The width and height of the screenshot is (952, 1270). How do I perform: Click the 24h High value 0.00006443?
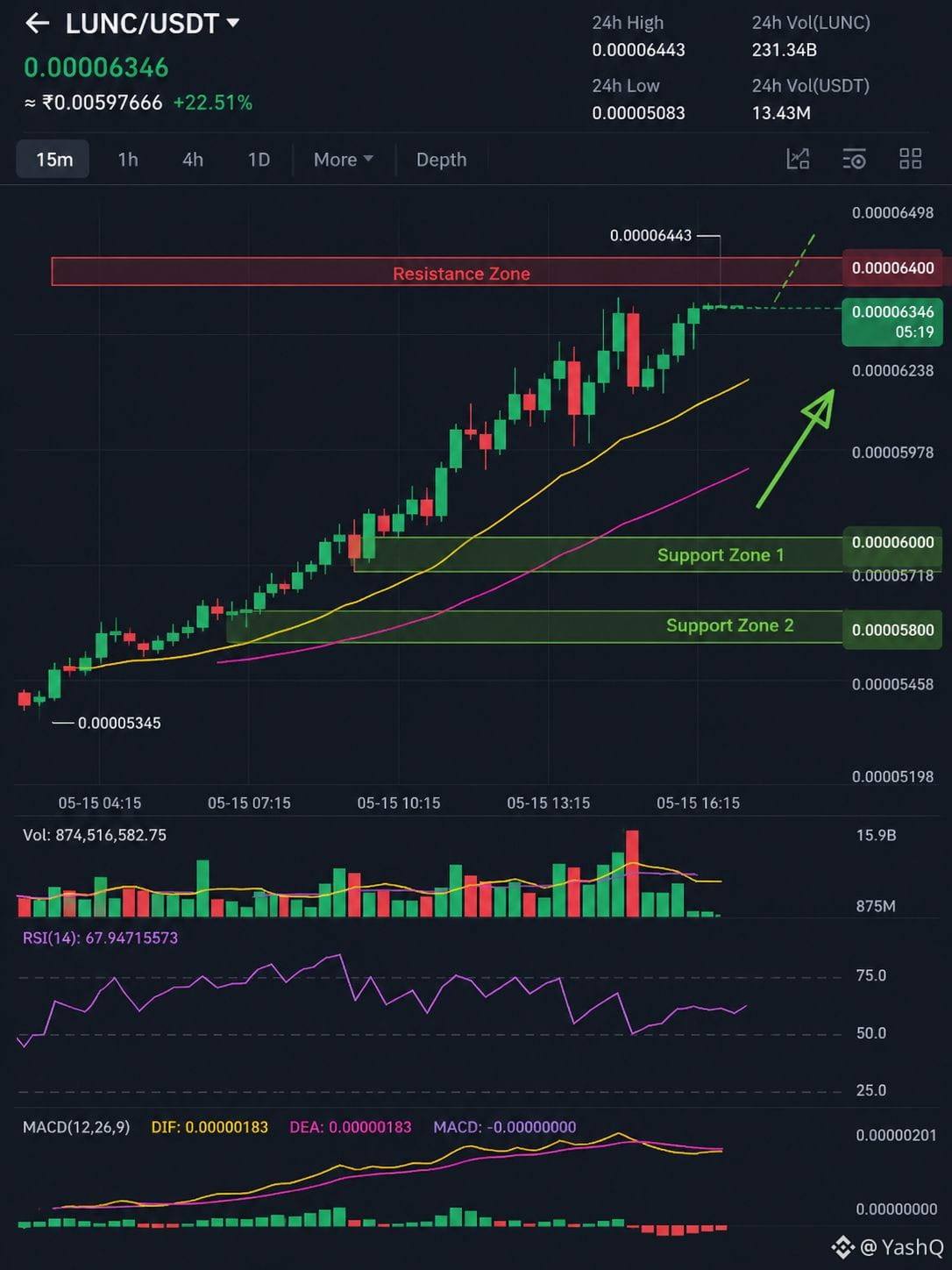coord(638,50)
